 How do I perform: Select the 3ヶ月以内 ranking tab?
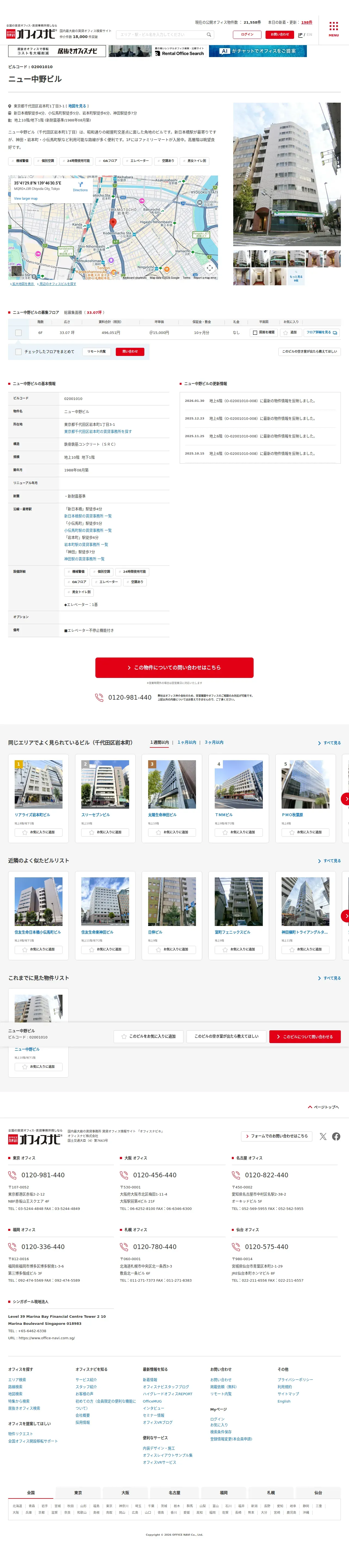214,743
